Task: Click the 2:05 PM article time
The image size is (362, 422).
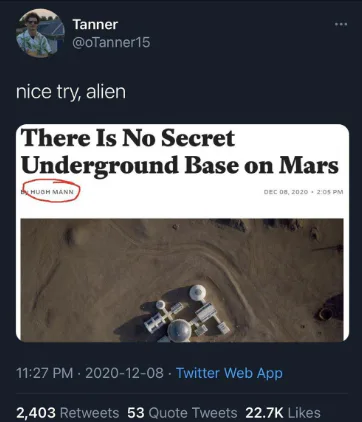Action: click(x=330, y=192)
